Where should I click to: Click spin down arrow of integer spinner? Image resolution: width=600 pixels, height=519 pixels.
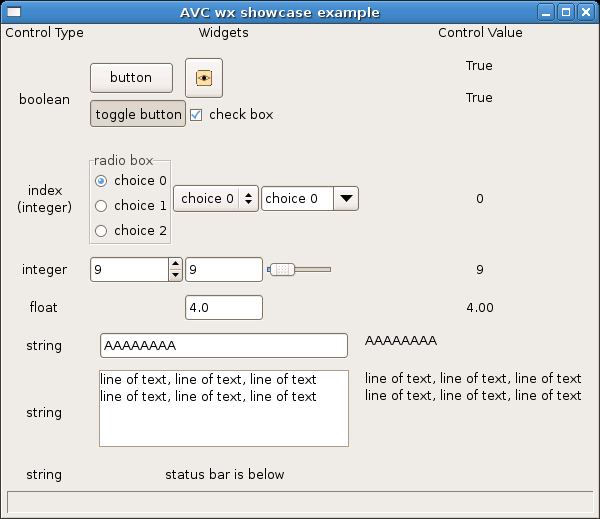175,275
